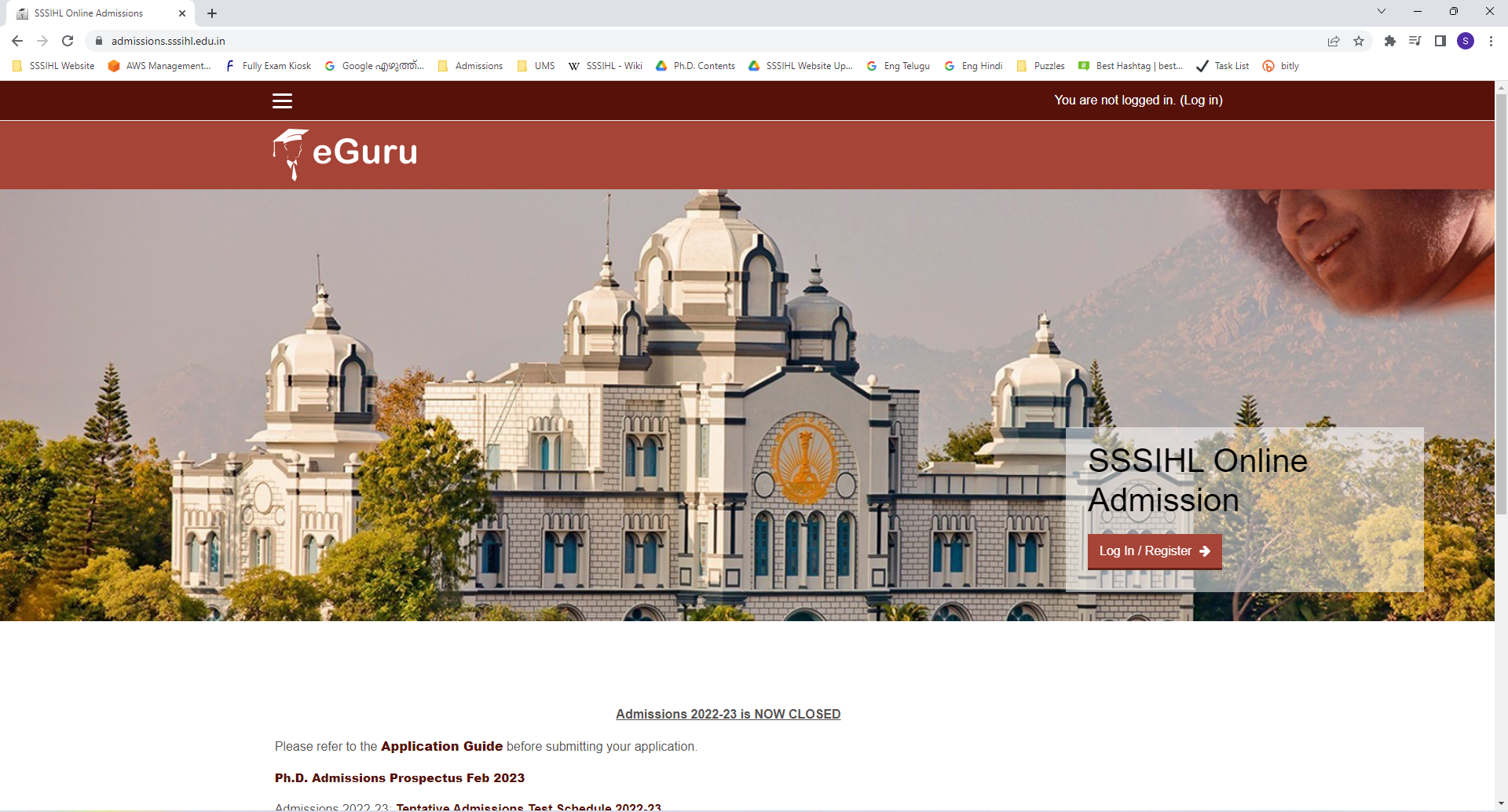This screenshot has width=1508, height=812.
Task: Open AWS Management bookmark
Action: pyautogui.click(x=159, y=66)
